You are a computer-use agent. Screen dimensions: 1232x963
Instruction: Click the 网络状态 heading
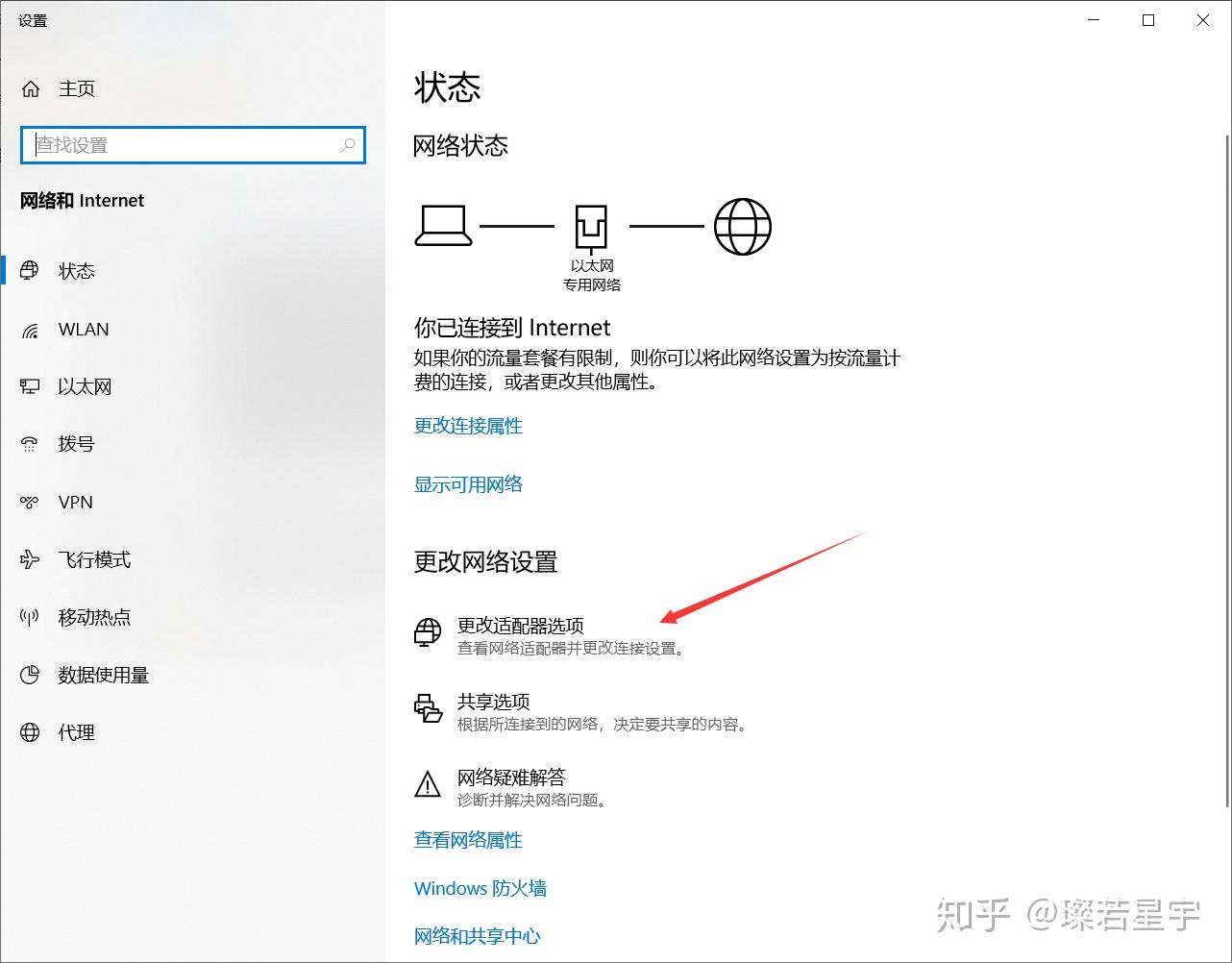click(460, 146)
